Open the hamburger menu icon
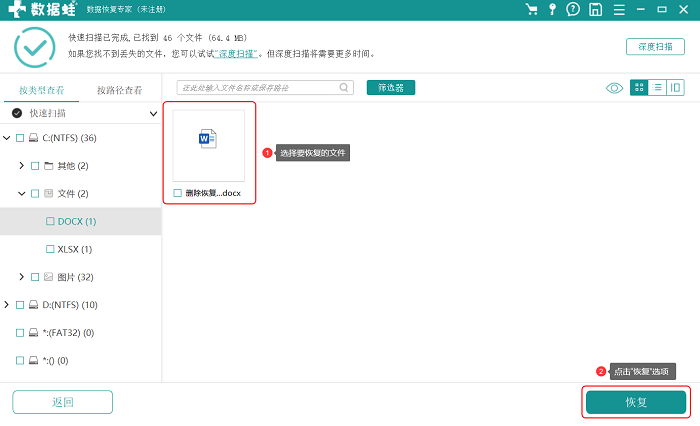The width and height of the screenshot is (700, 426). pyautogui.click(x=619, y=9)
